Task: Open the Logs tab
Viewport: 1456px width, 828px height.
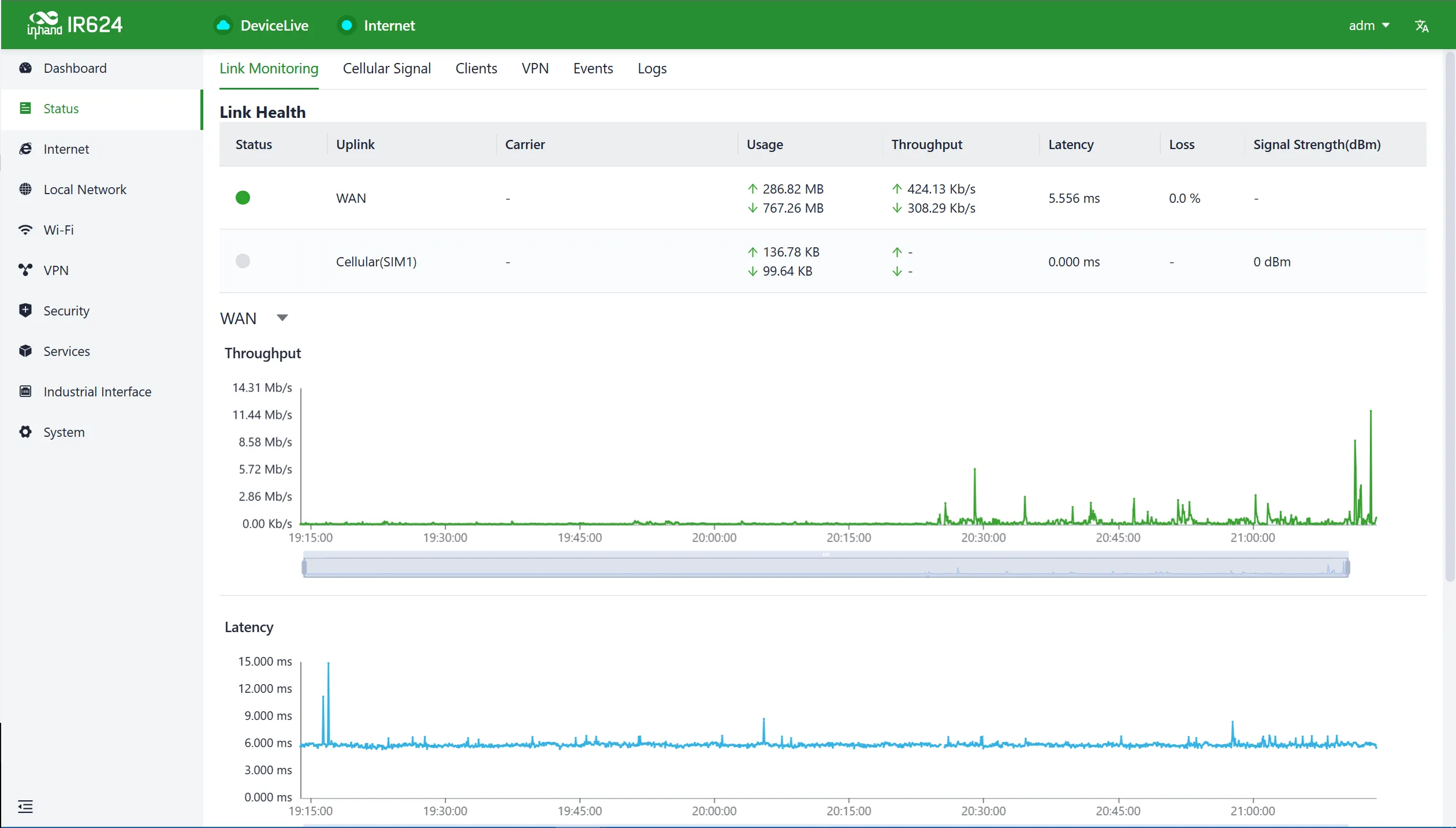Action: click(x=652, y=68)
